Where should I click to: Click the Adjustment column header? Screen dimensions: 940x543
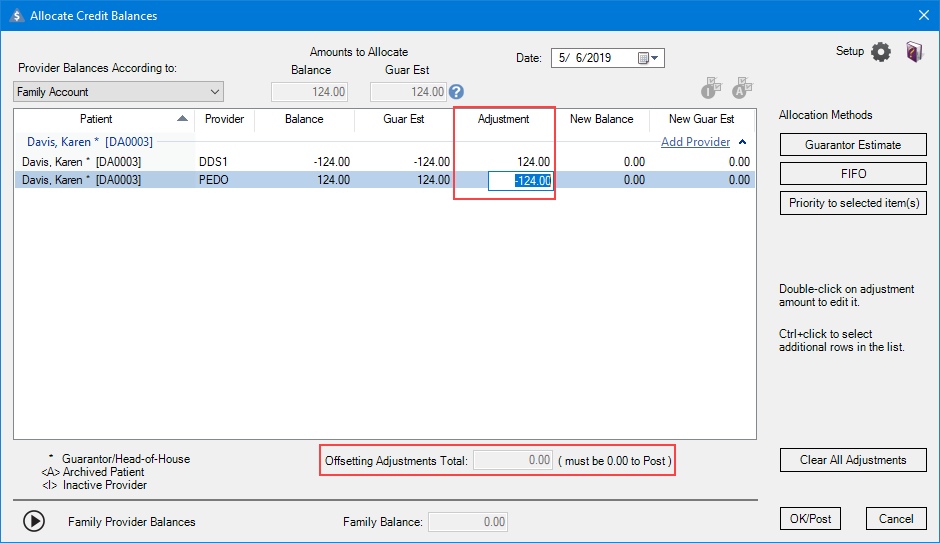click(x=503, y=119)
